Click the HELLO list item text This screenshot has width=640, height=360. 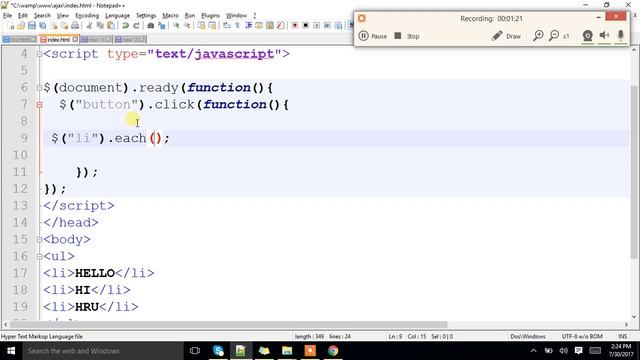(x=95, y=273)
